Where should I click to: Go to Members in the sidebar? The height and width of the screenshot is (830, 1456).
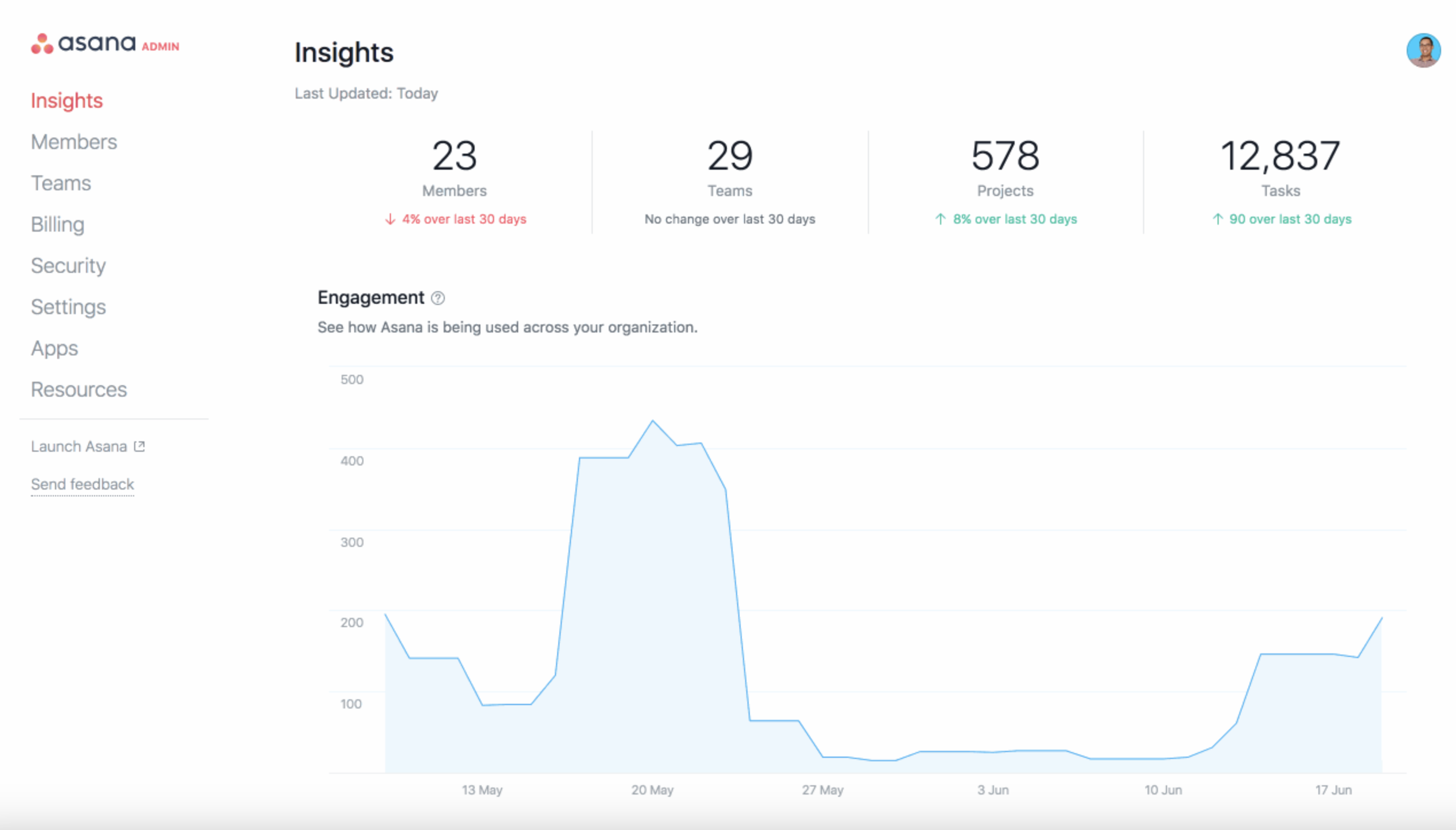(x=73, y=142)
